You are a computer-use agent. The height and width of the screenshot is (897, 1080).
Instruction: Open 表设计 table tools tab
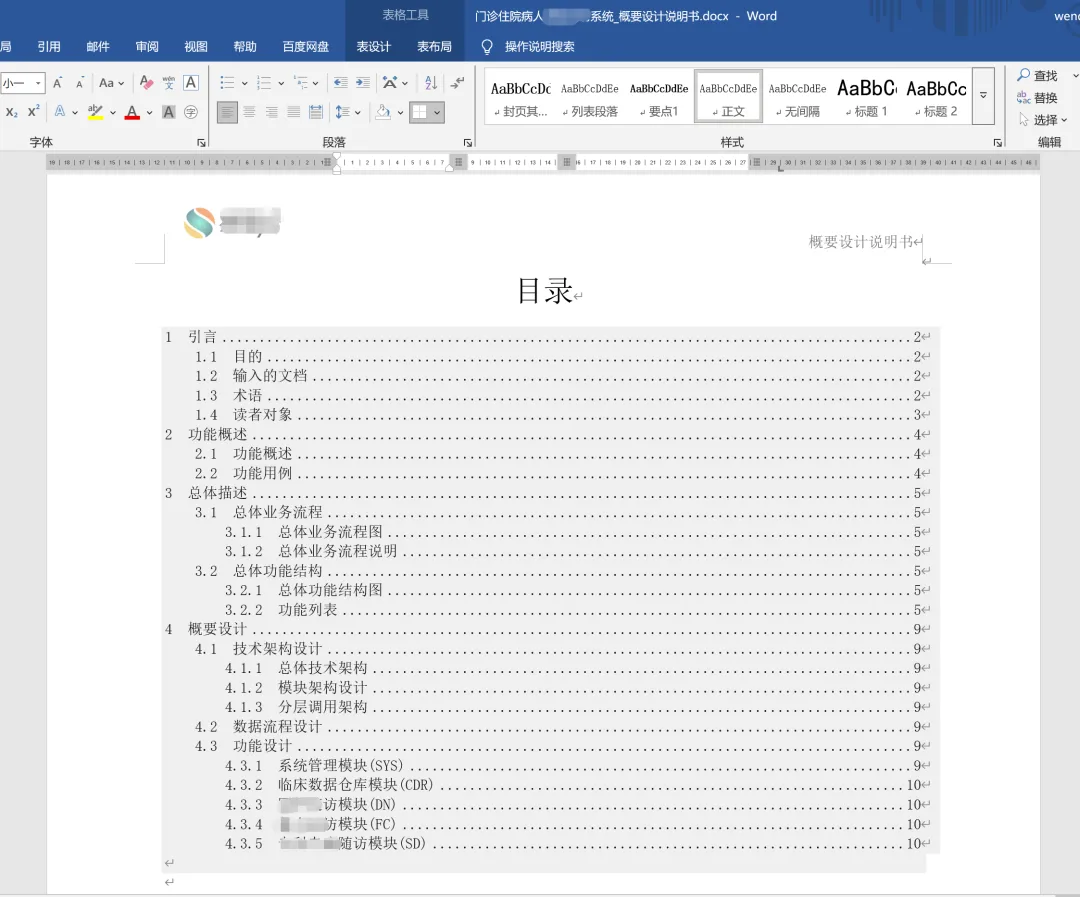tap(373, 46)
